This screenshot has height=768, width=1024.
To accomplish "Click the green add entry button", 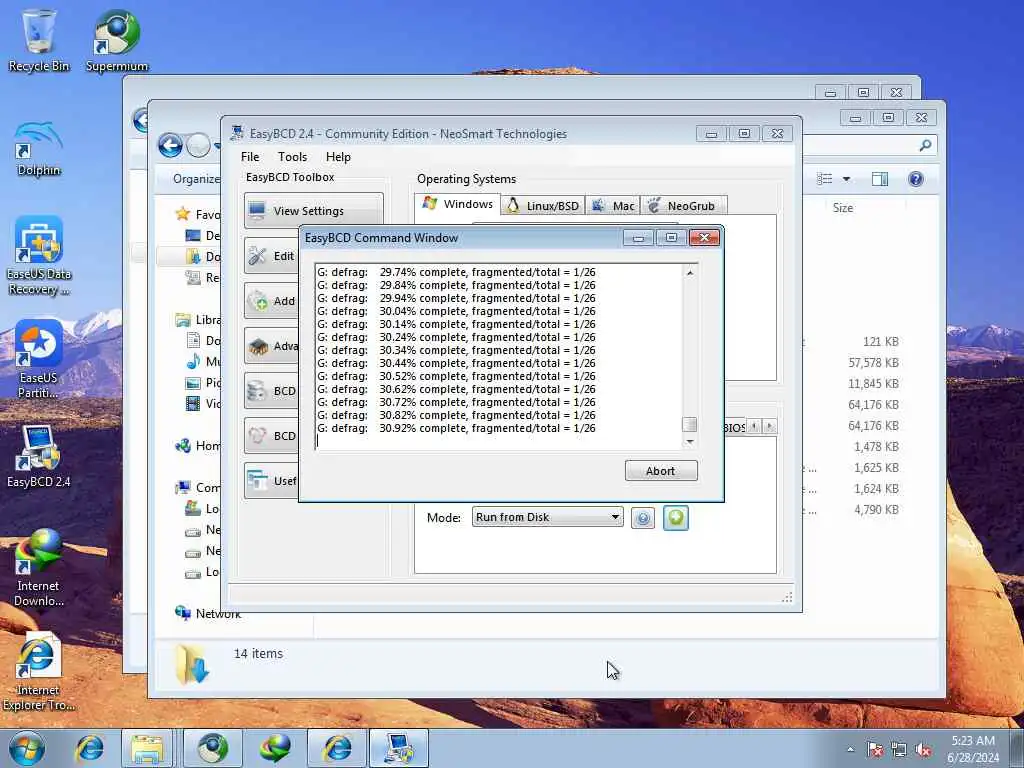I will click(x=676, y=518).
